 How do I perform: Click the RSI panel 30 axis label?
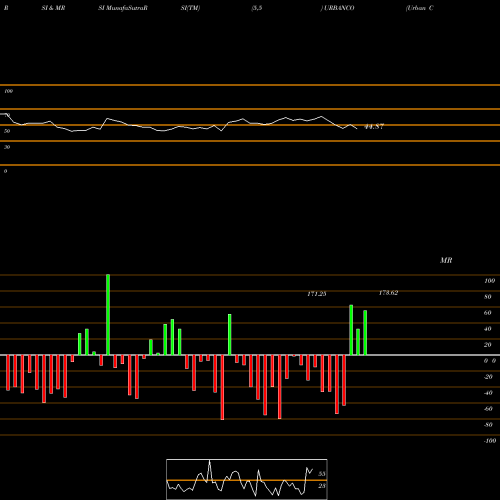(7, 147)
